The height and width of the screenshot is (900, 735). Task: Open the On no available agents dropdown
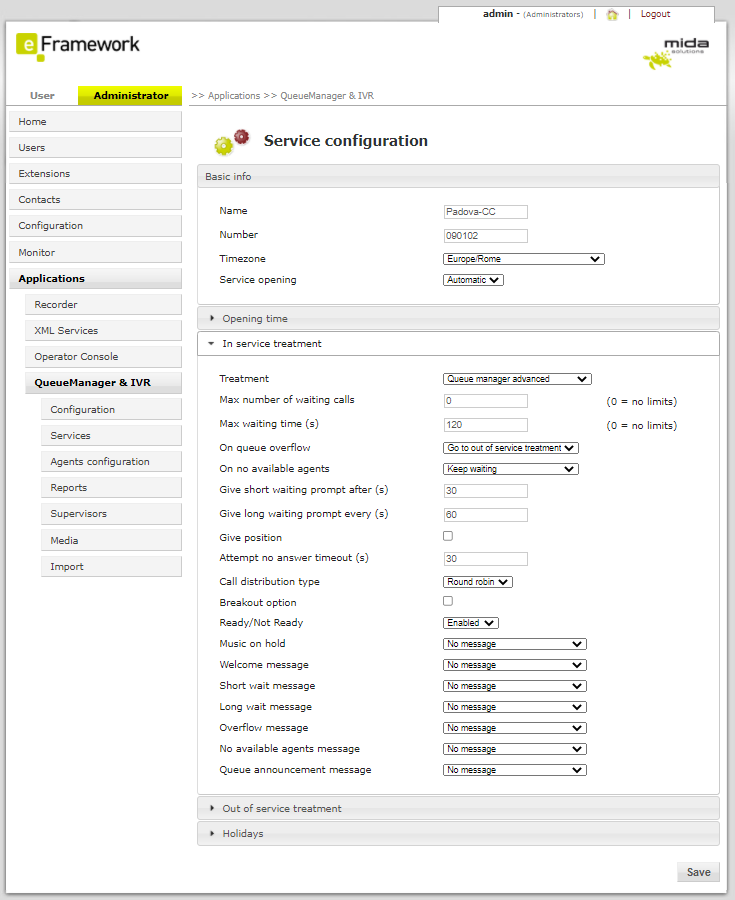511,469
